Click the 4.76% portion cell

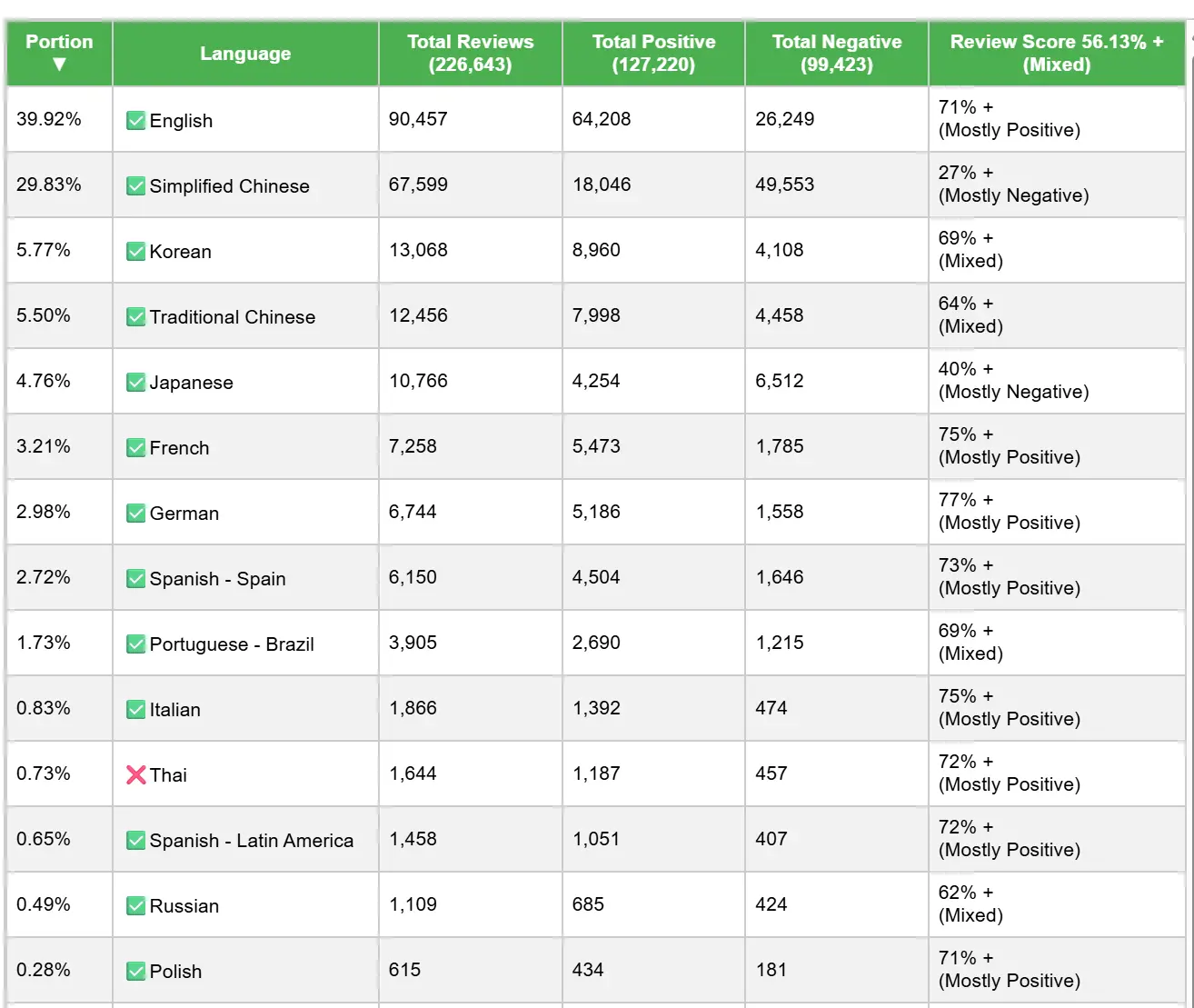(59, 381)
